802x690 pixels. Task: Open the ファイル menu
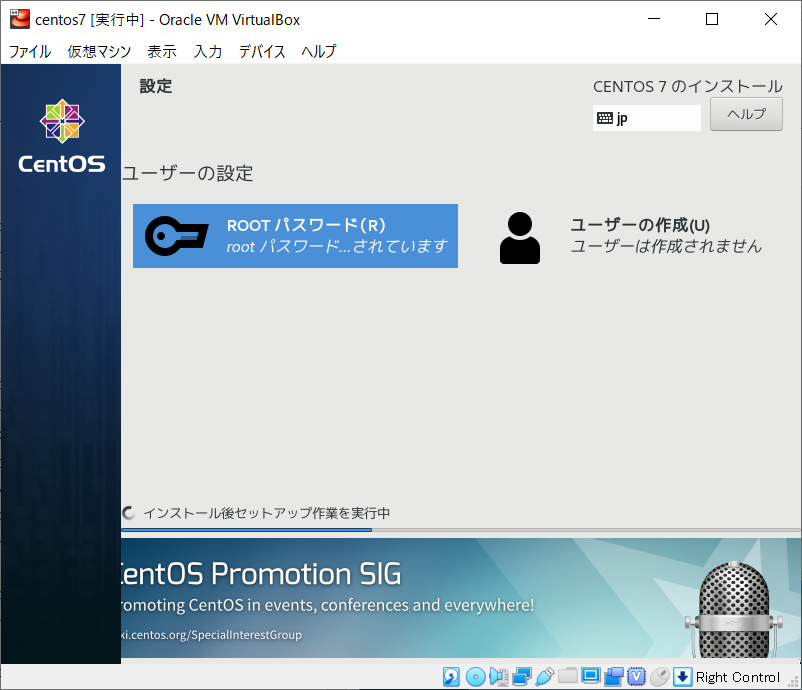(x=30, y=51)
